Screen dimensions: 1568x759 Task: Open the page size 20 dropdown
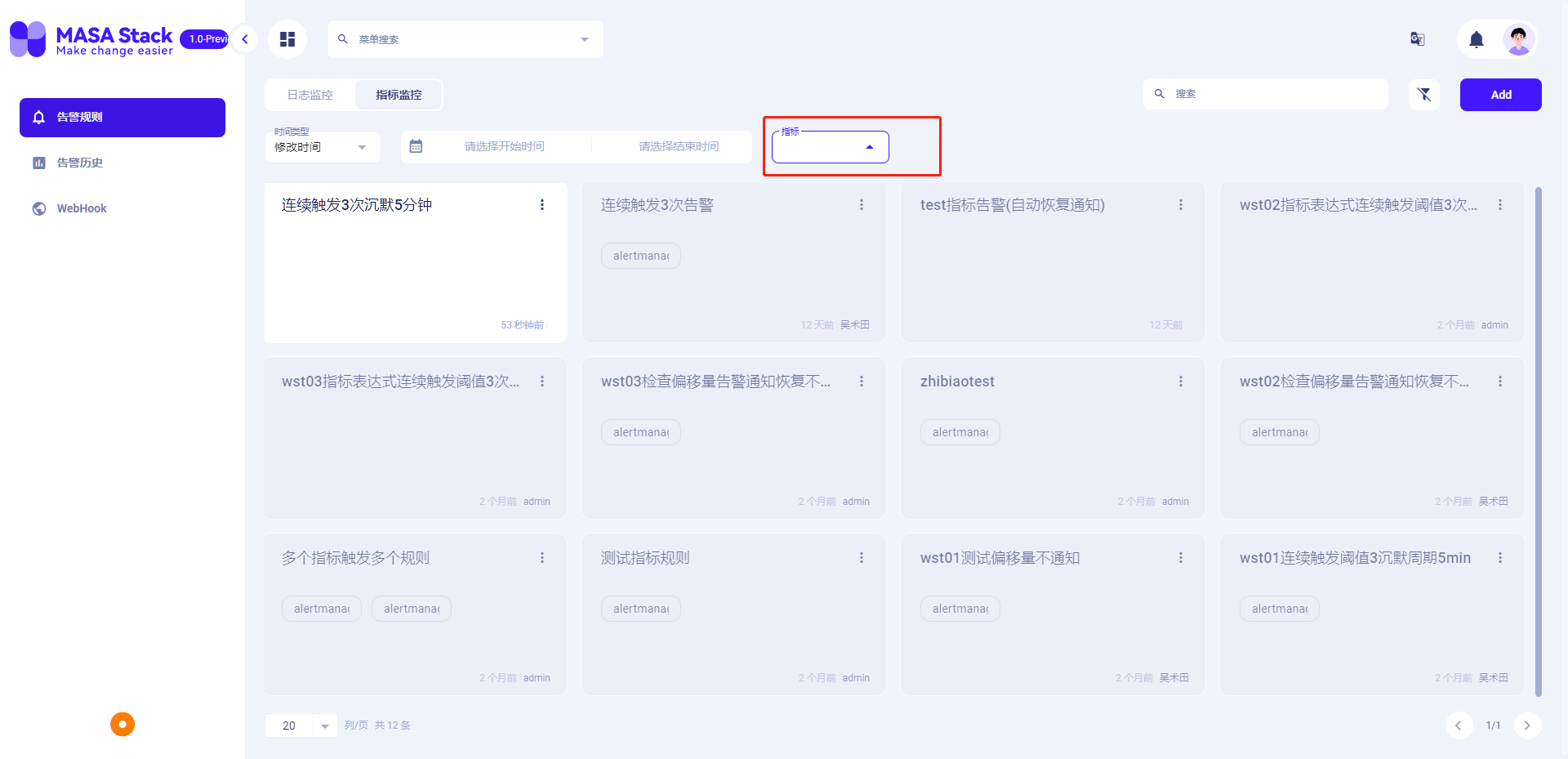click(x=301, y=726)
